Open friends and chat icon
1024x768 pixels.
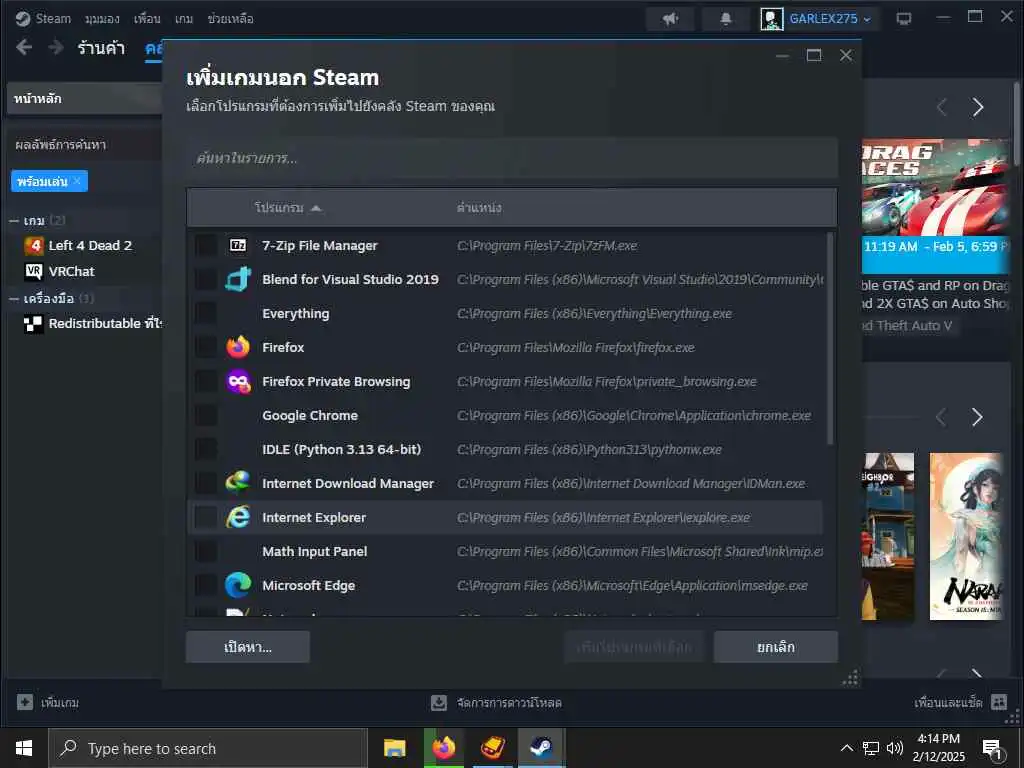click(x=999, y=702)
